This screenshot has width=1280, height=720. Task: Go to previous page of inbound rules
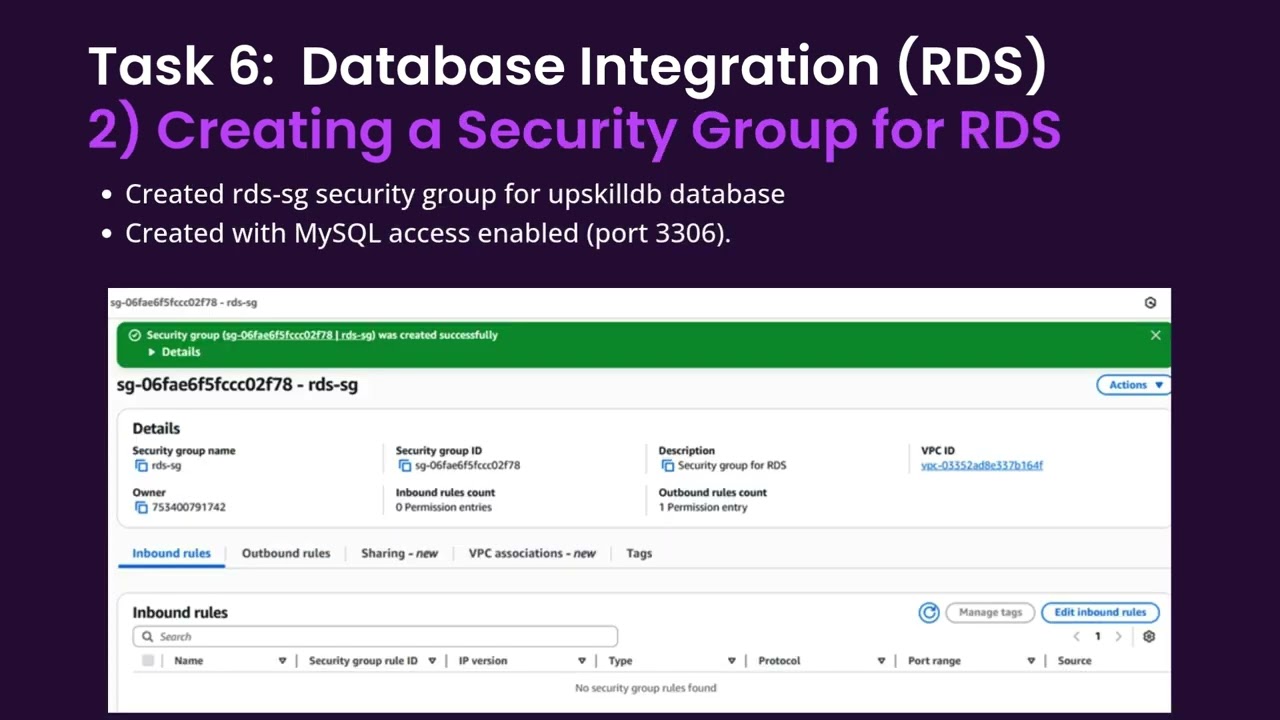(x=1077, y=636)
